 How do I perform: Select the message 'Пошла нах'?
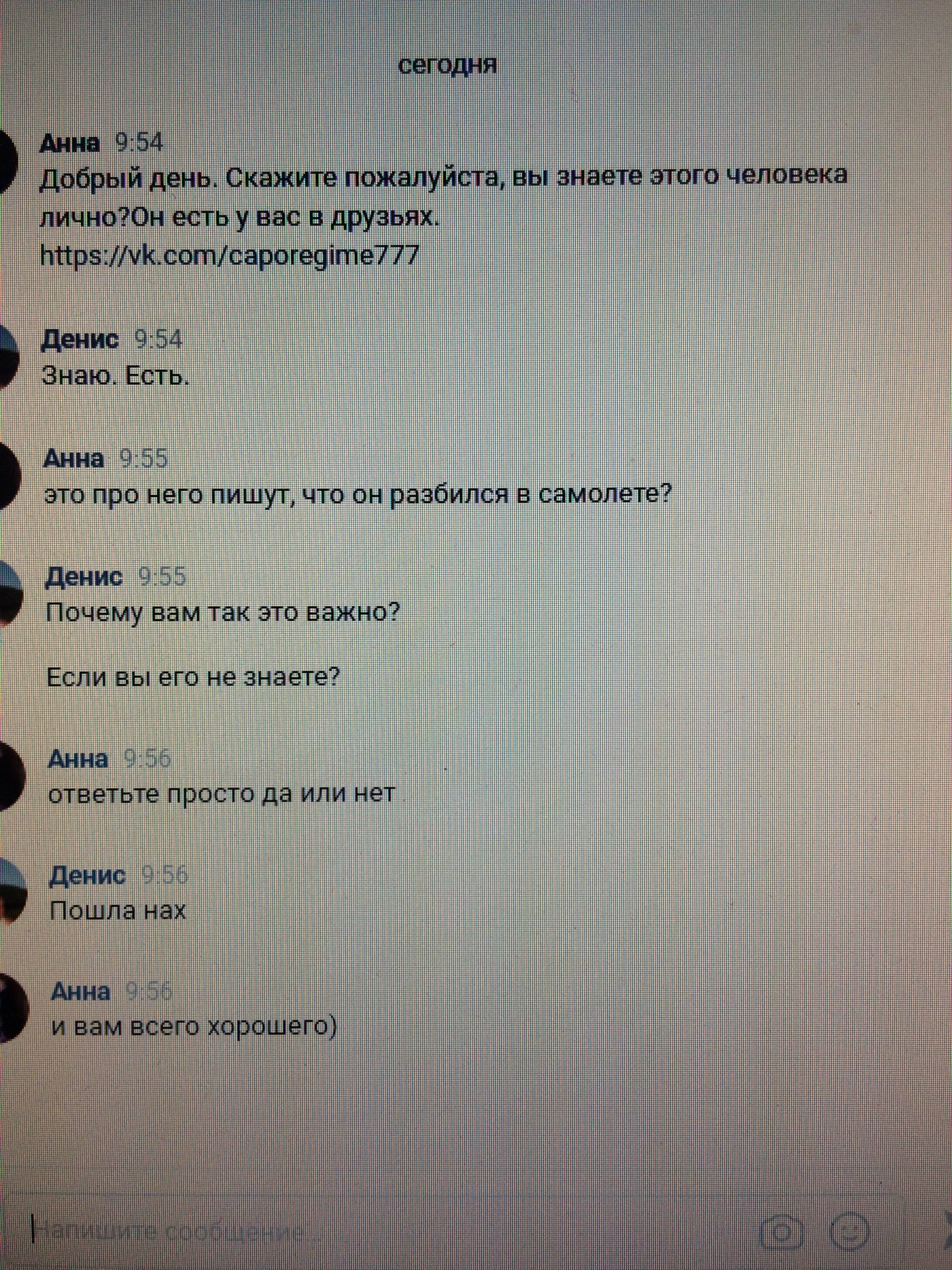click(x=118, y=910)
